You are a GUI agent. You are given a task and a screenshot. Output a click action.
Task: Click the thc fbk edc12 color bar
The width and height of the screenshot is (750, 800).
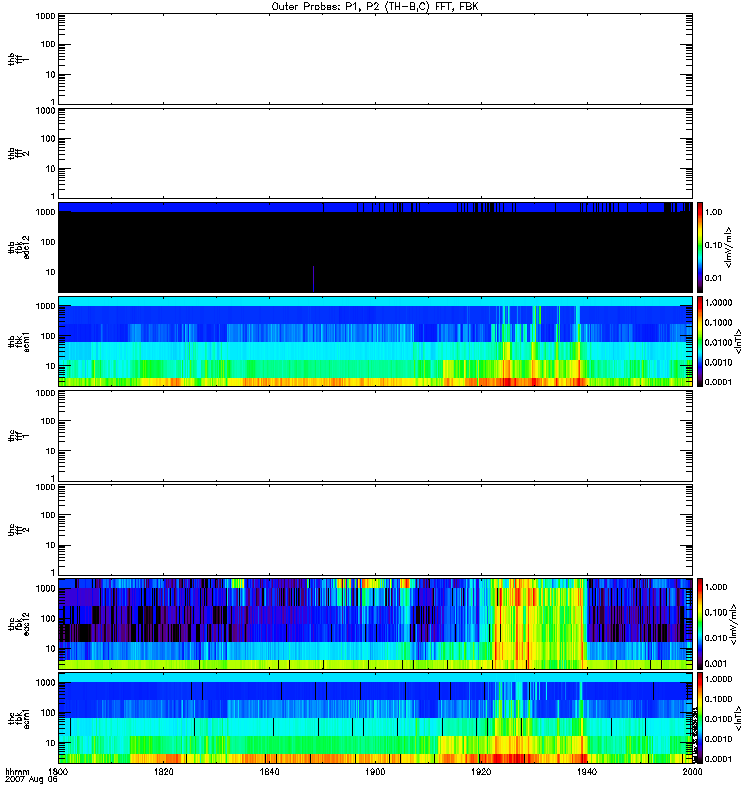click(x=700, y=623)
